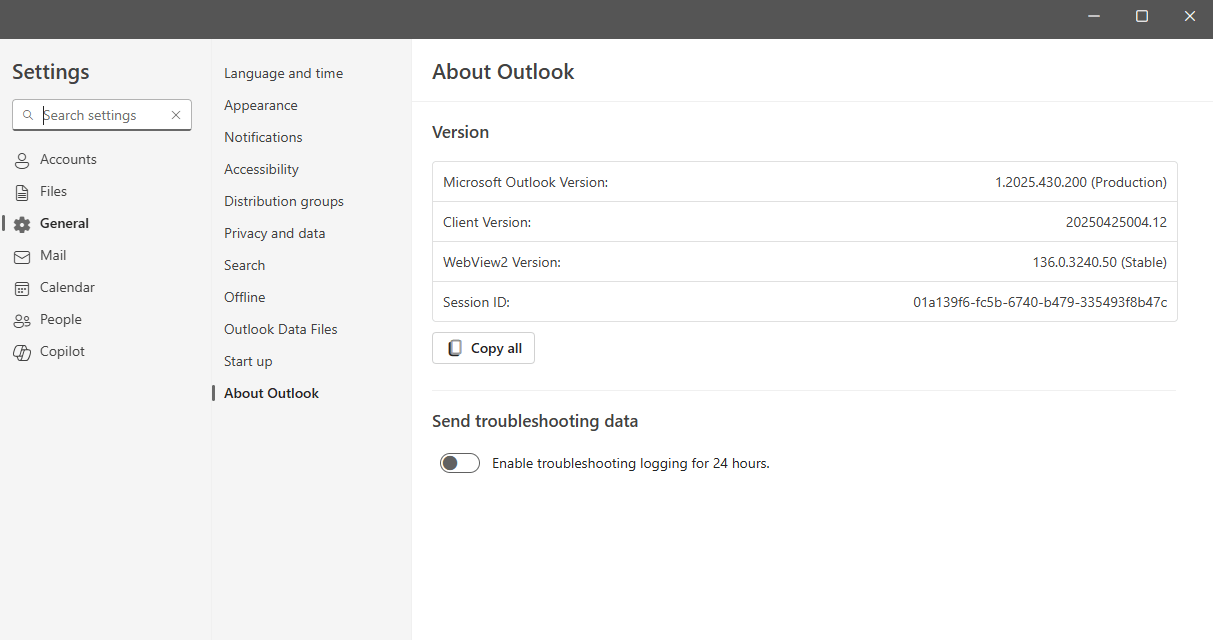Select About Outlook in the list
Viewport: 1213px width, 640px height.
(271, 393)
